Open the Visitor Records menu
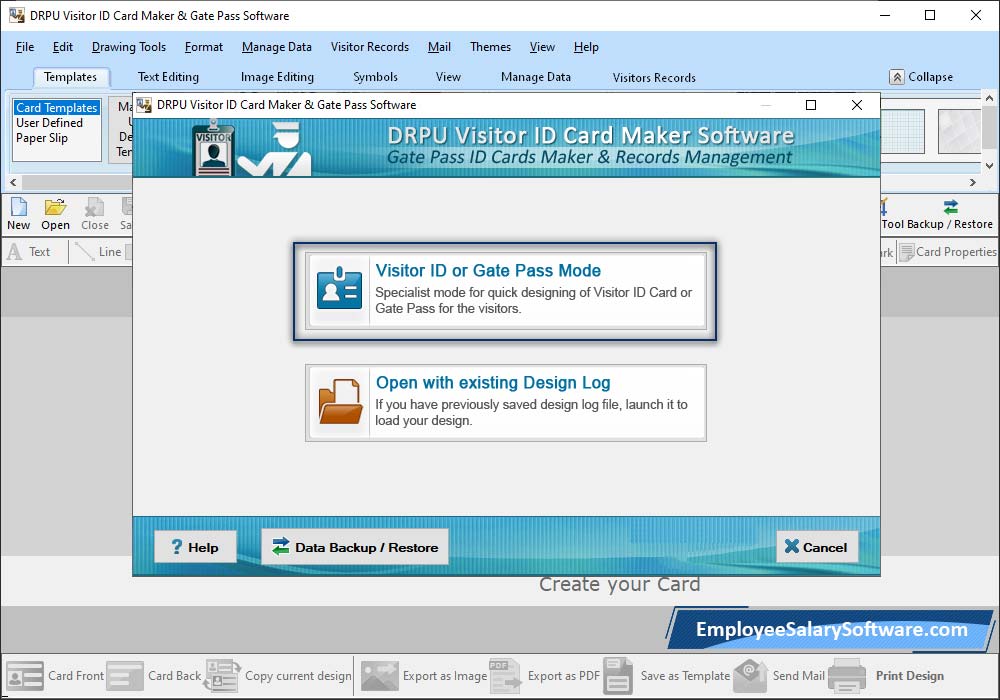Viewport: 1000px width, 700px height. 370,47
